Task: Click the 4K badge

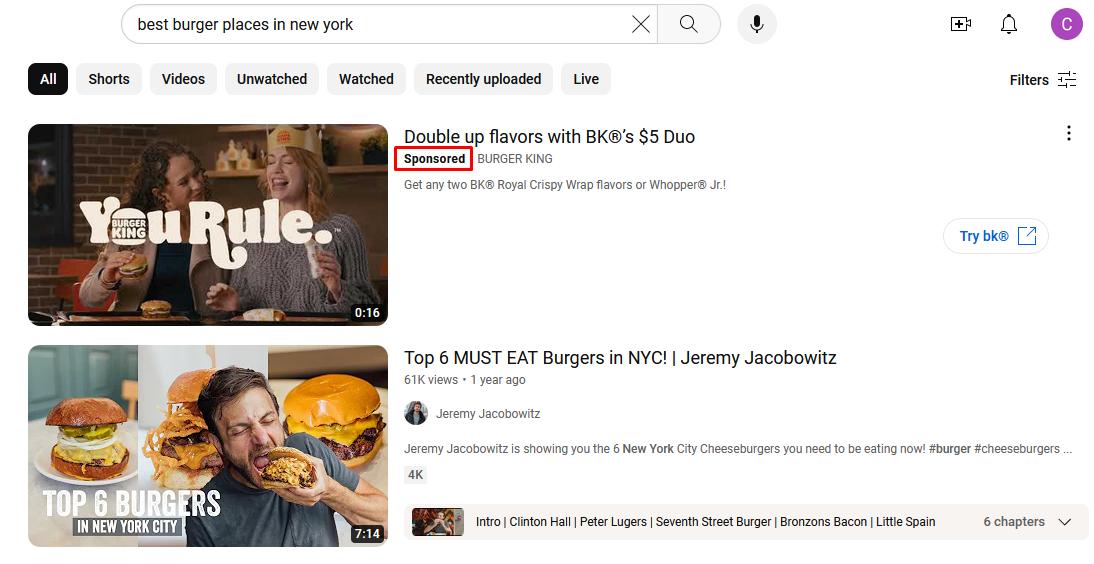Action: [415, 475]
